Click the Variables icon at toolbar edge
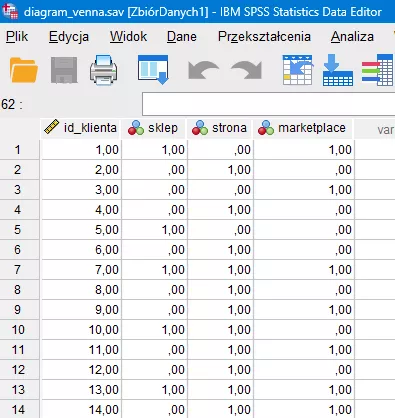This screenshot has height=418, width=395. pyautogui.click(x=378, y=70)
